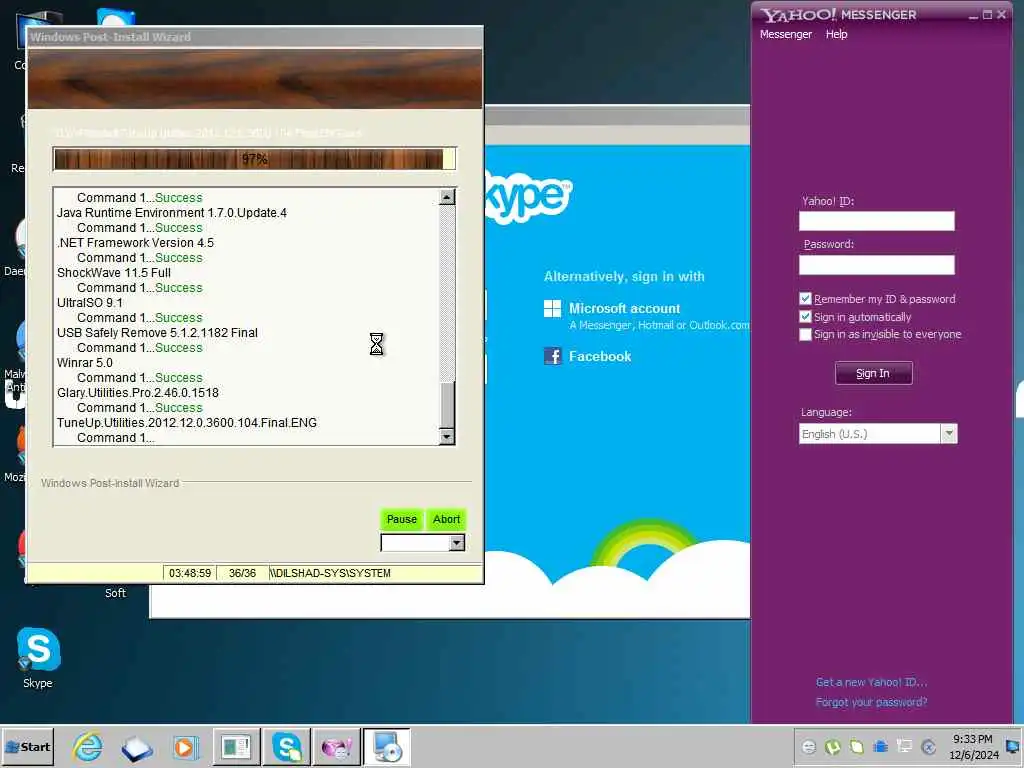Open the network connection tray icon
This screenshot has height=768, width=1024.
tap(904, 746)
